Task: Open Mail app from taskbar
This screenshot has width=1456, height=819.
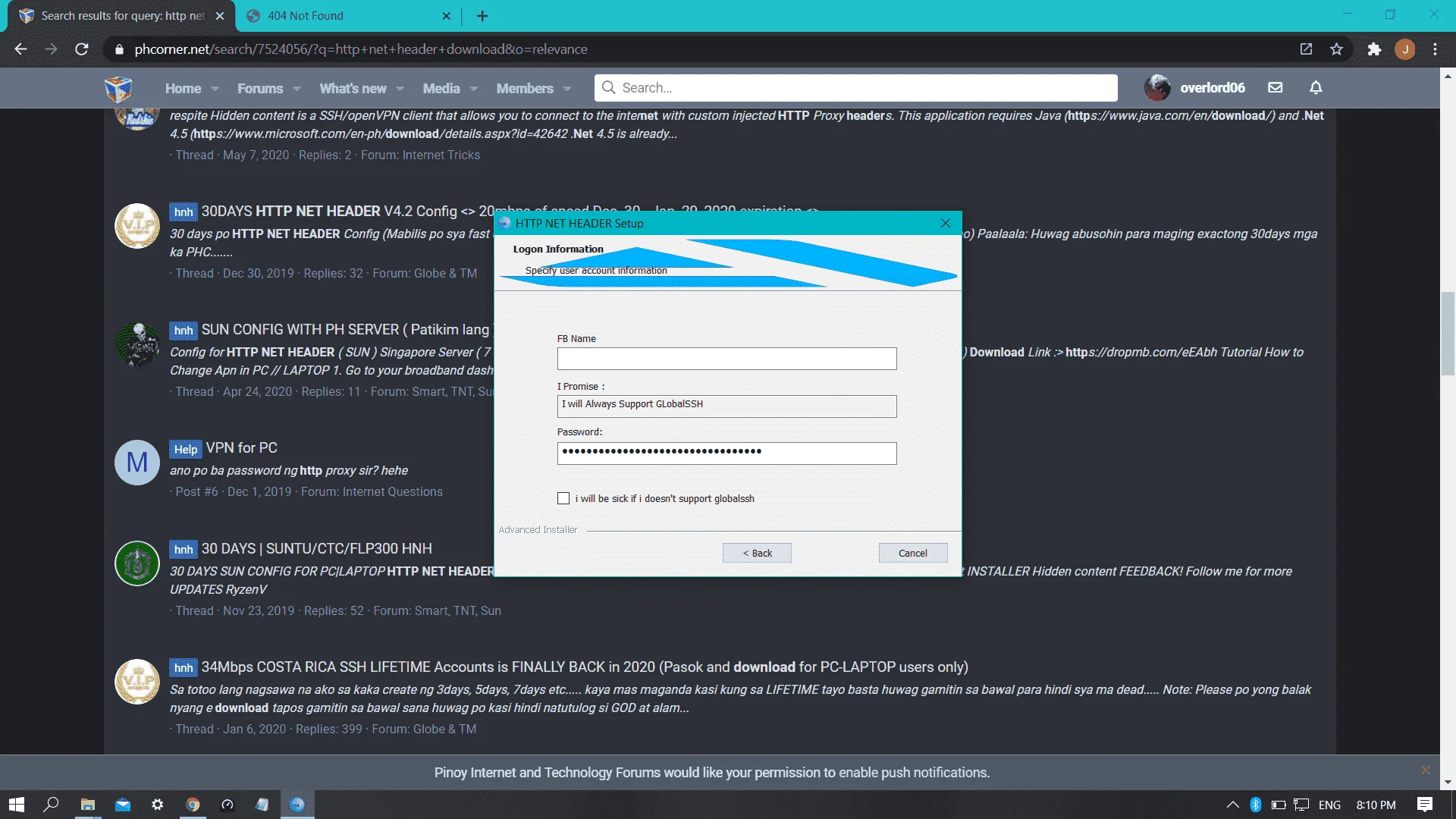Action: (x=123, y=805)
